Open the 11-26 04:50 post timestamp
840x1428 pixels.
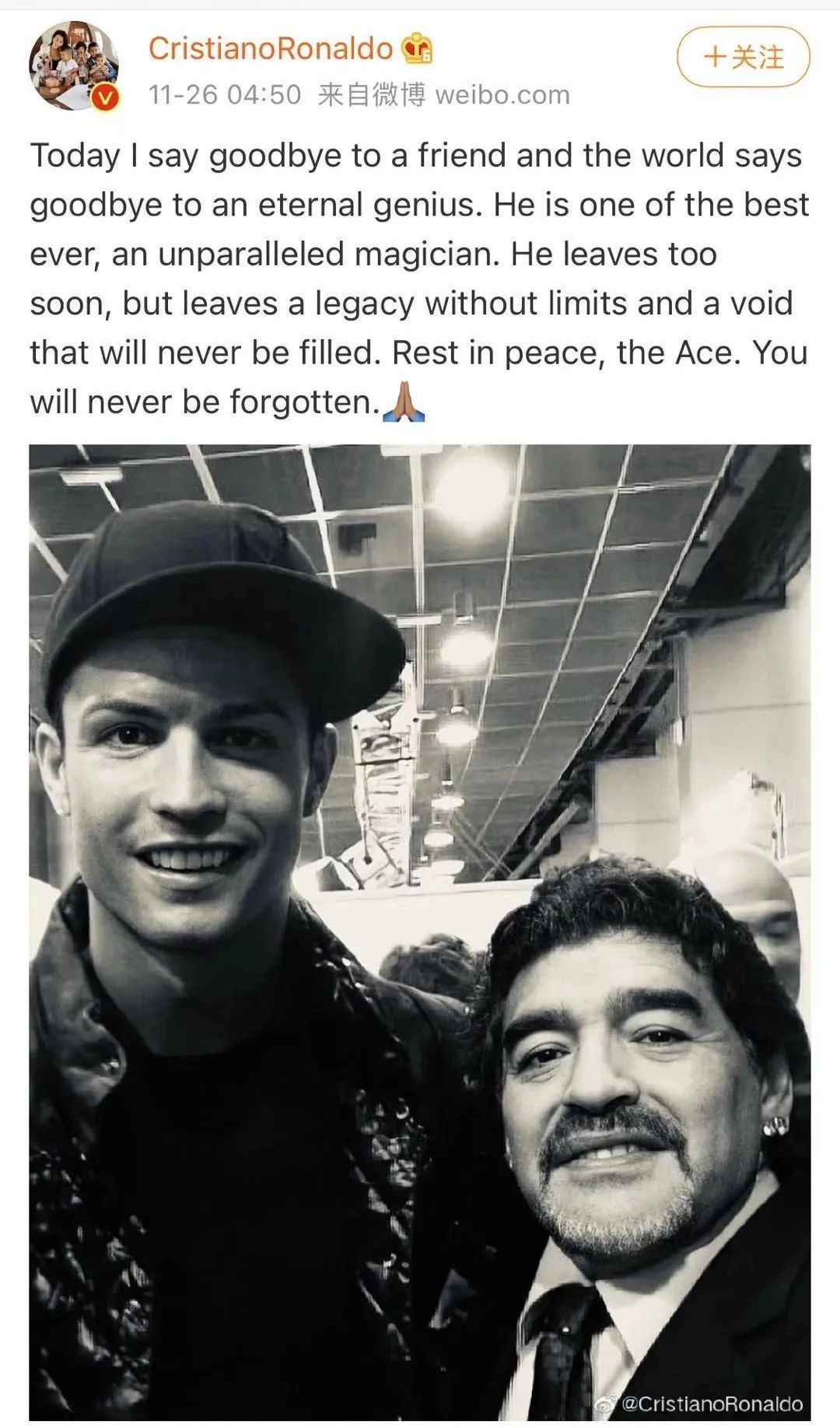coord(225,95)
